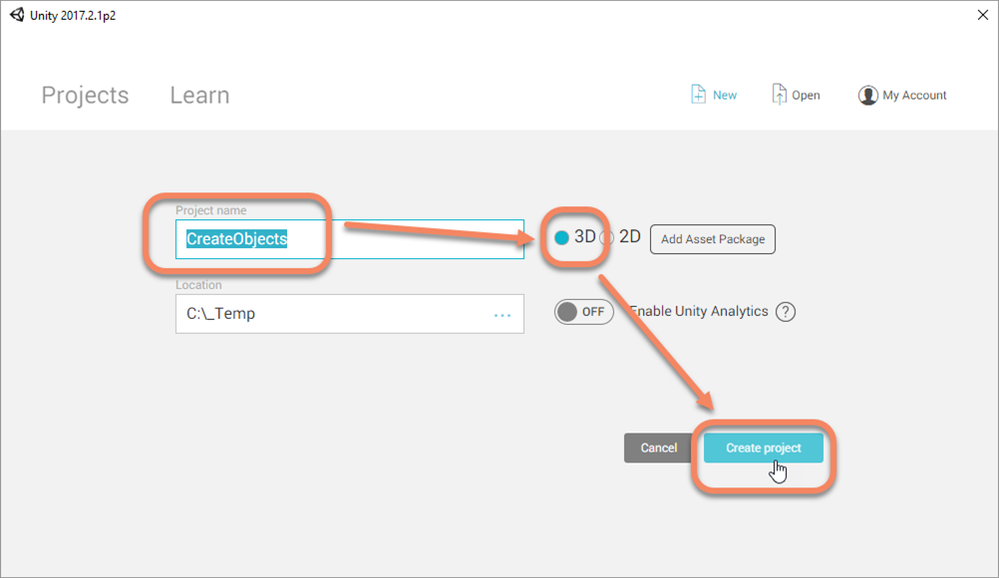This screenshot has width=999, height=578.
Task: Click the Unity logo in title bar
Action: (17, 15)
